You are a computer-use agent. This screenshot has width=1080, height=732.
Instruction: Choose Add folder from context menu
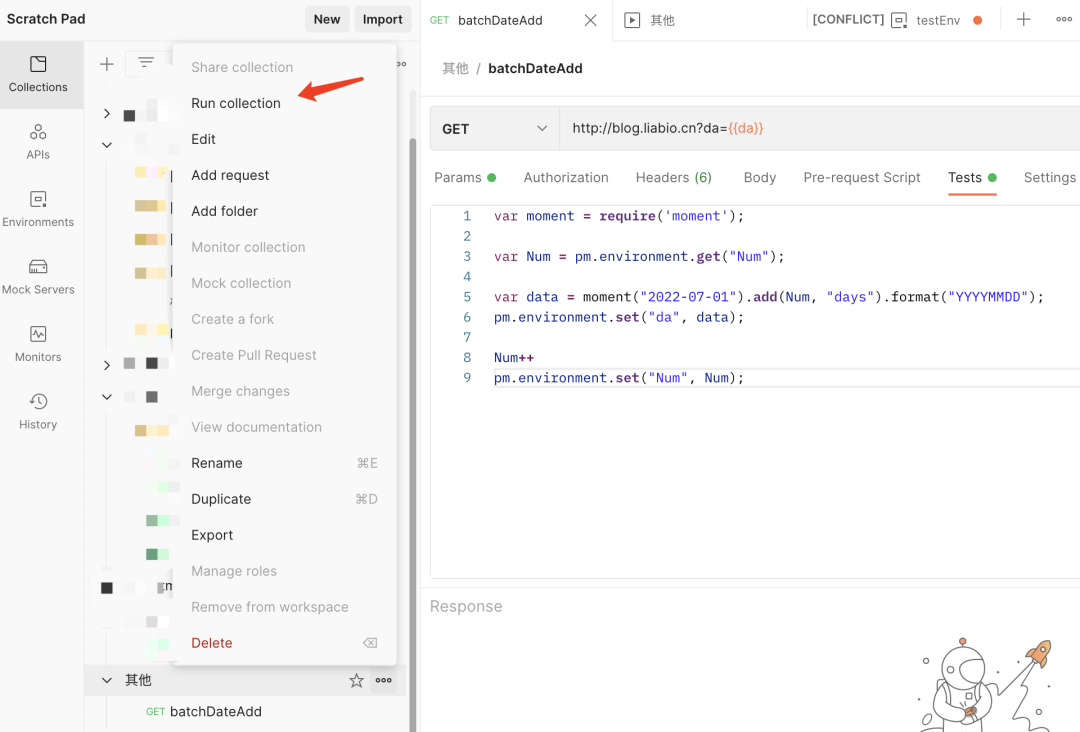pyautogui.click(x=284, y=211)
